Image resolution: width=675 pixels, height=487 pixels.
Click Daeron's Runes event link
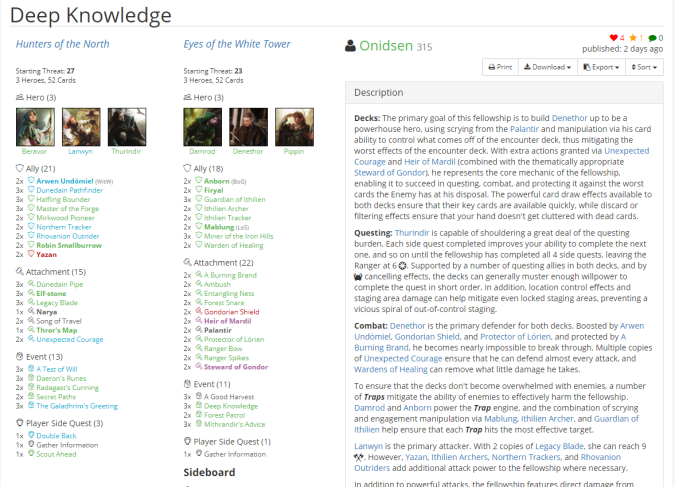coord(61,378)
